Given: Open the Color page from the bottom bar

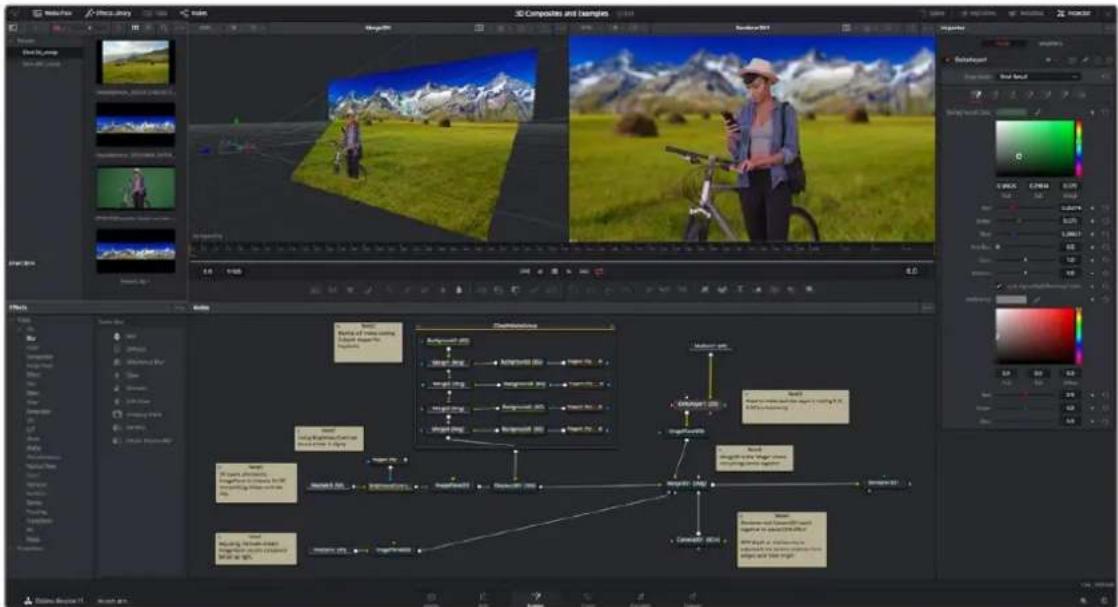Looking at the screenshot, I should [x=588, y=599].
